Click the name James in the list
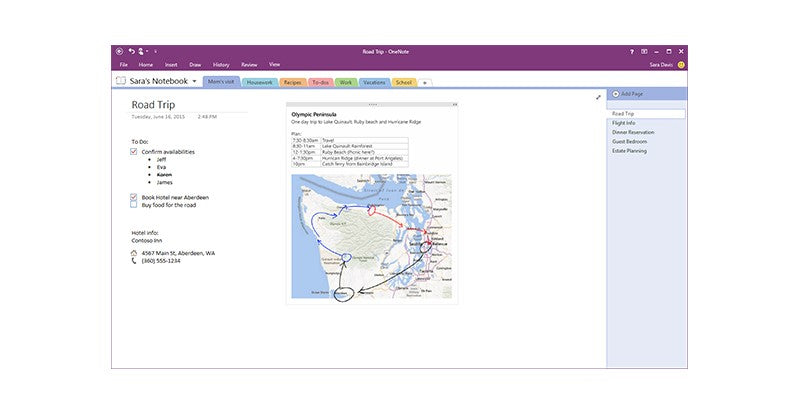The width and height of the screenshot is (799, 399). 165,182
